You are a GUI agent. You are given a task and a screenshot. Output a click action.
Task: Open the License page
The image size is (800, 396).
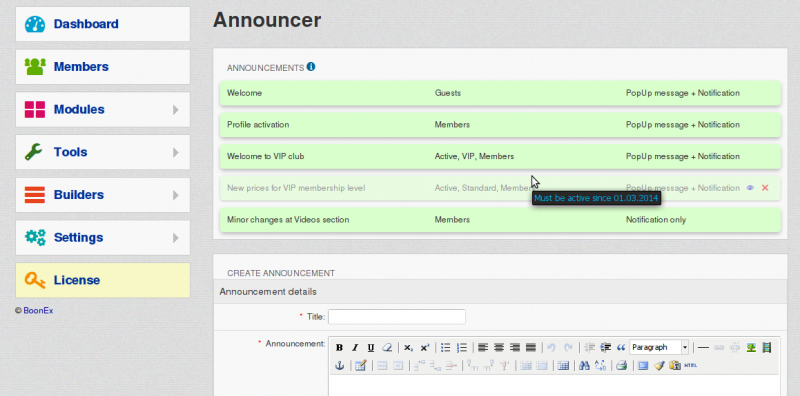[x=103, y=280]
